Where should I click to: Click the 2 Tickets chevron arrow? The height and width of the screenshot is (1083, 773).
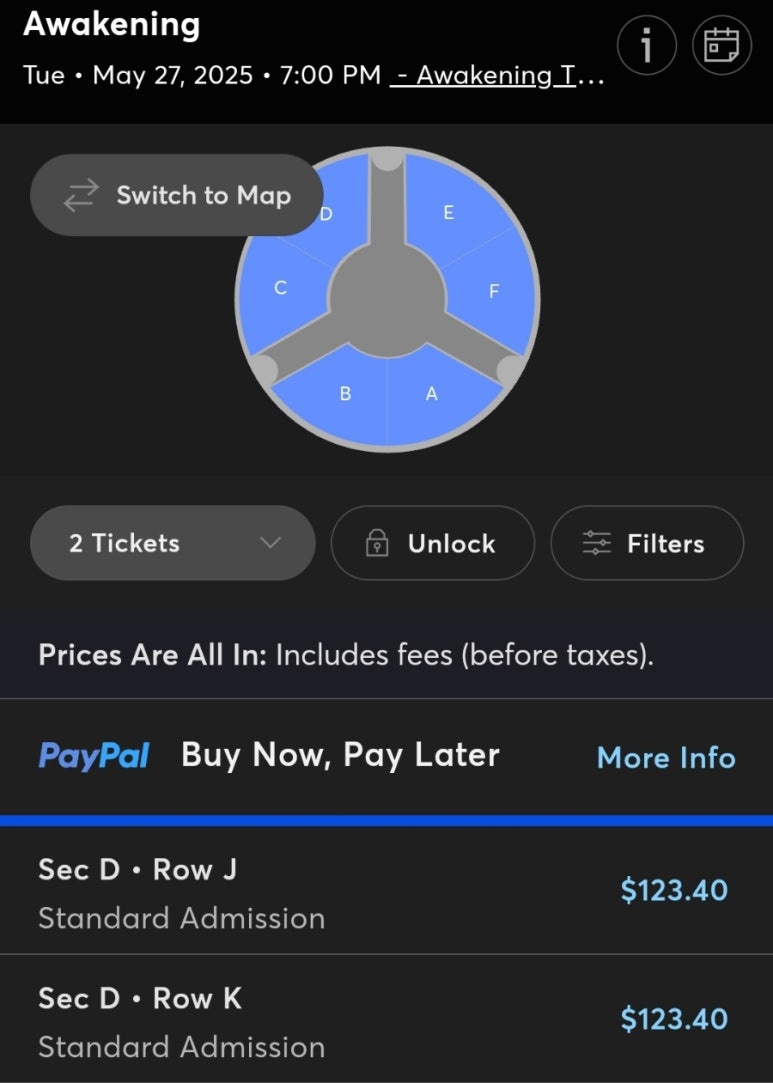pyautogui.click(x=270, y=543)
